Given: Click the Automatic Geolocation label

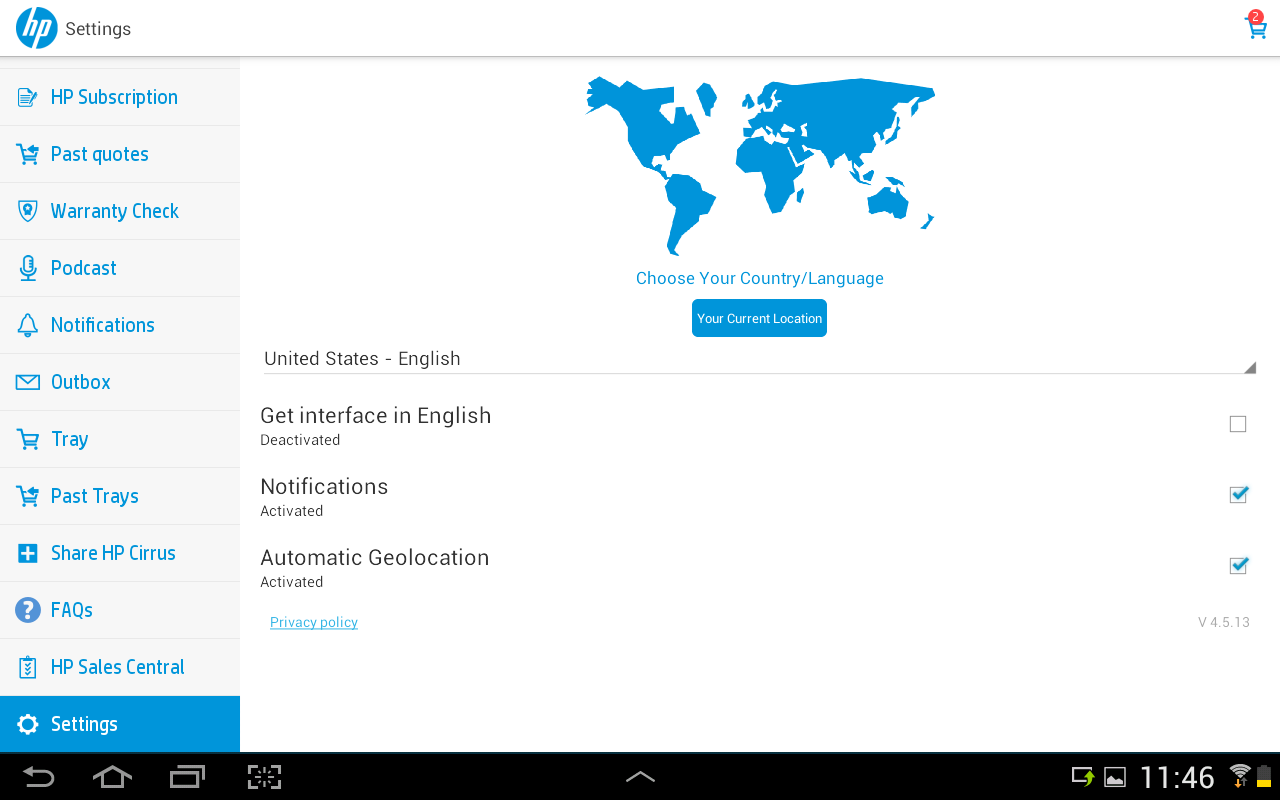Looking at the screenshot, I should point(375,557).
